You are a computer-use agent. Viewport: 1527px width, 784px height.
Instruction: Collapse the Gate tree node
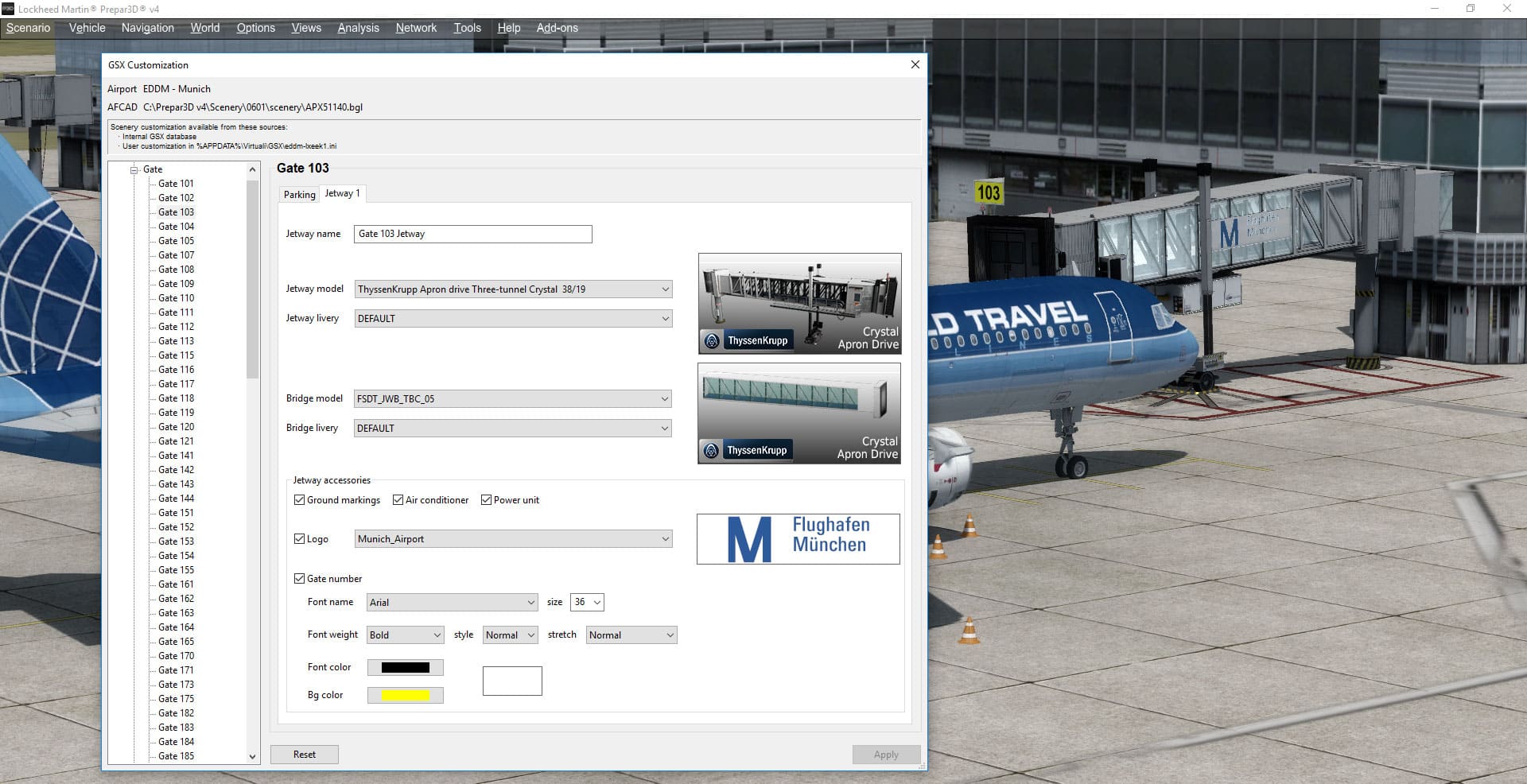pos(134,169)
